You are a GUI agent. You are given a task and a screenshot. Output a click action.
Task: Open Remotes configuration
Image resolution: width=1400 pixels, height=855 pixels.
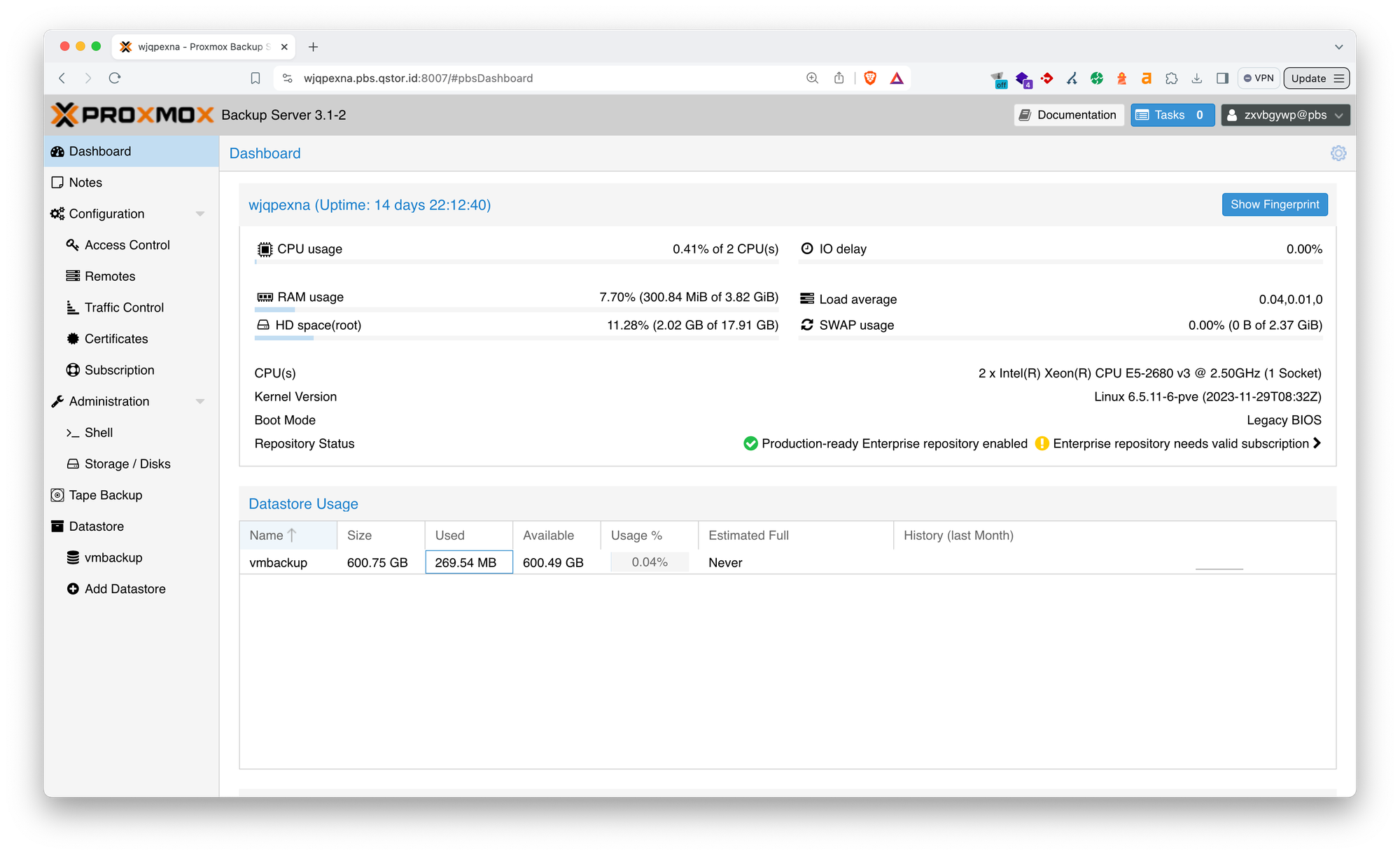[132, 276]
